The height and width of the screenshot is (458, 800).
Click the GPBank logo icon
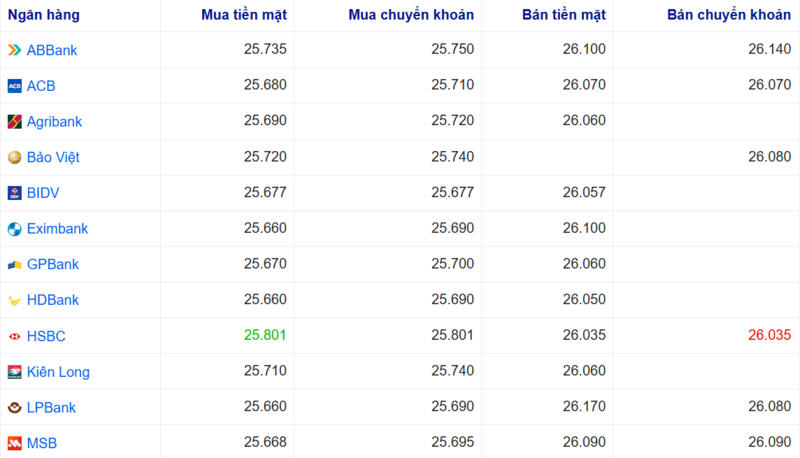[x=14, y=265]
